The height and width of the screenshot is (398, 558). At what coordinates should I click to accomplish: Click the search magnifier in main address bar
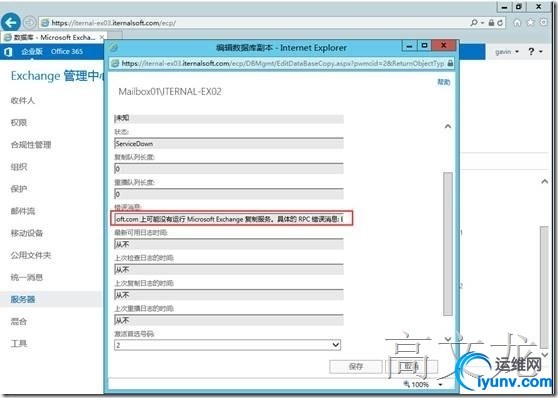tap(474, 23)
